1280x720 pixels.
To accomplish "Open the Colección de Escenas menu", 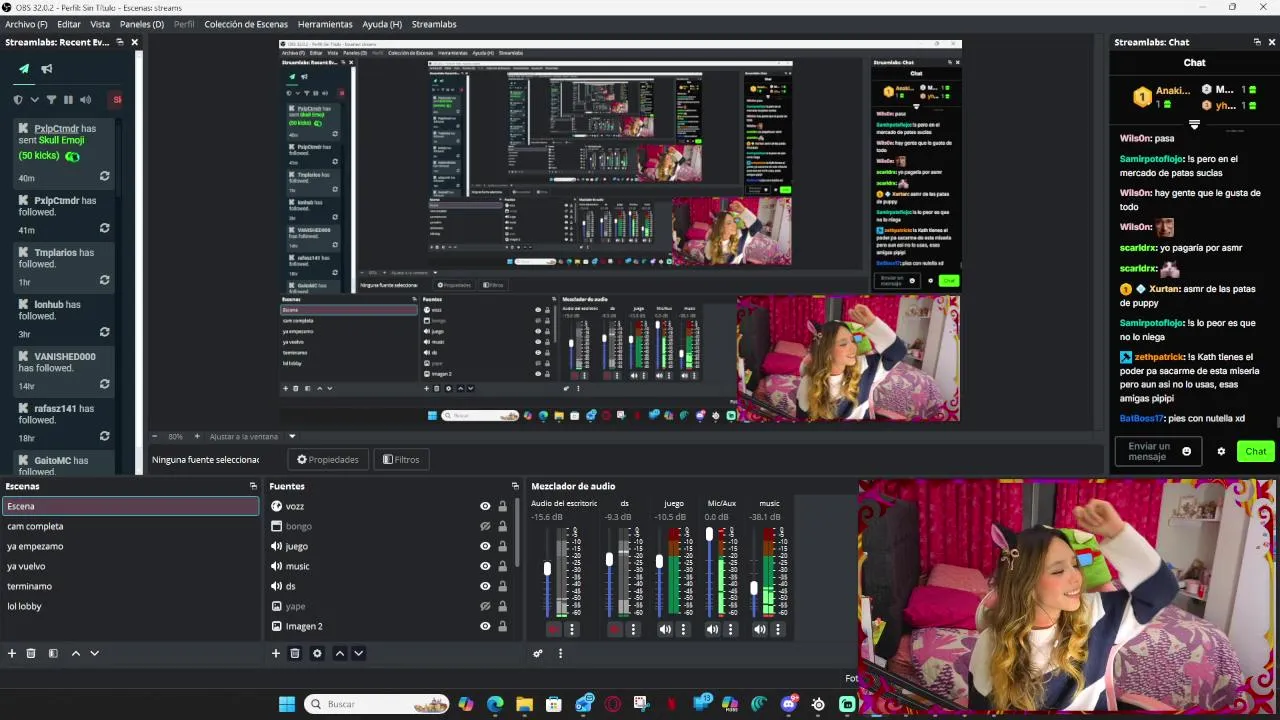I will pos(246,24).
